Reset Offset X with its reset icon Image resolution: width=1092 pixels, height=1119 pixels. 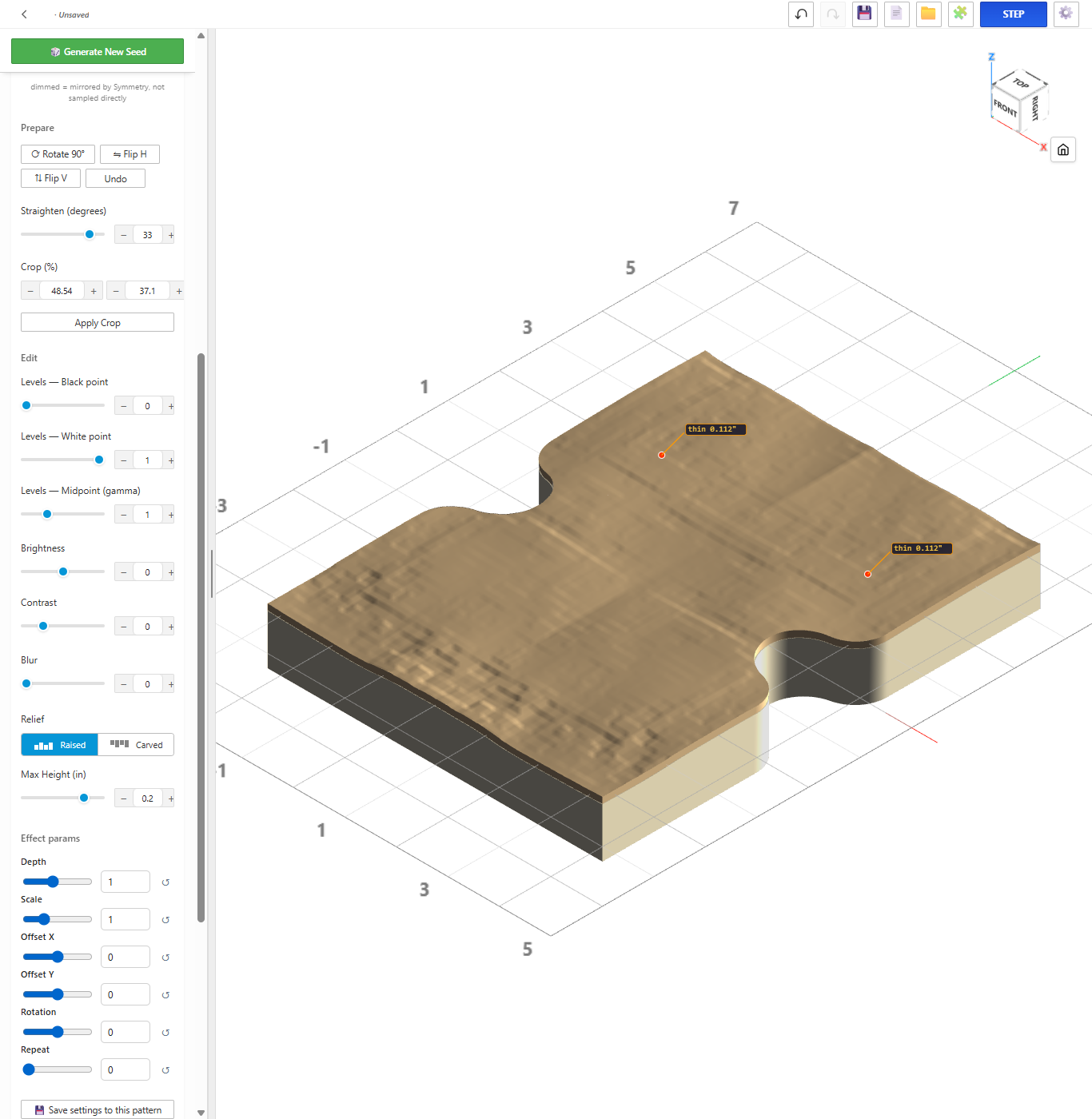coord(165,958)
